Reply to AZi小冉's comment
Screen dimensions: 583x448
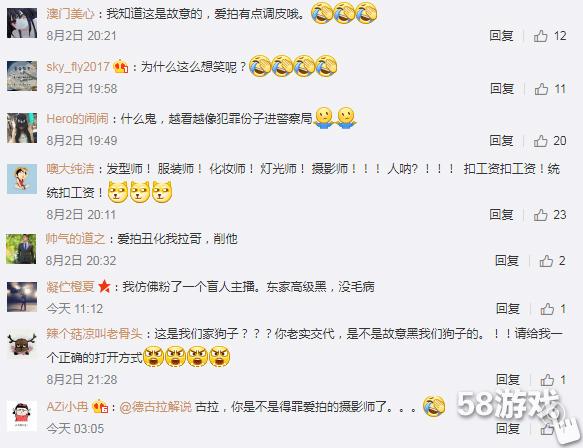[x=508, y=429]
